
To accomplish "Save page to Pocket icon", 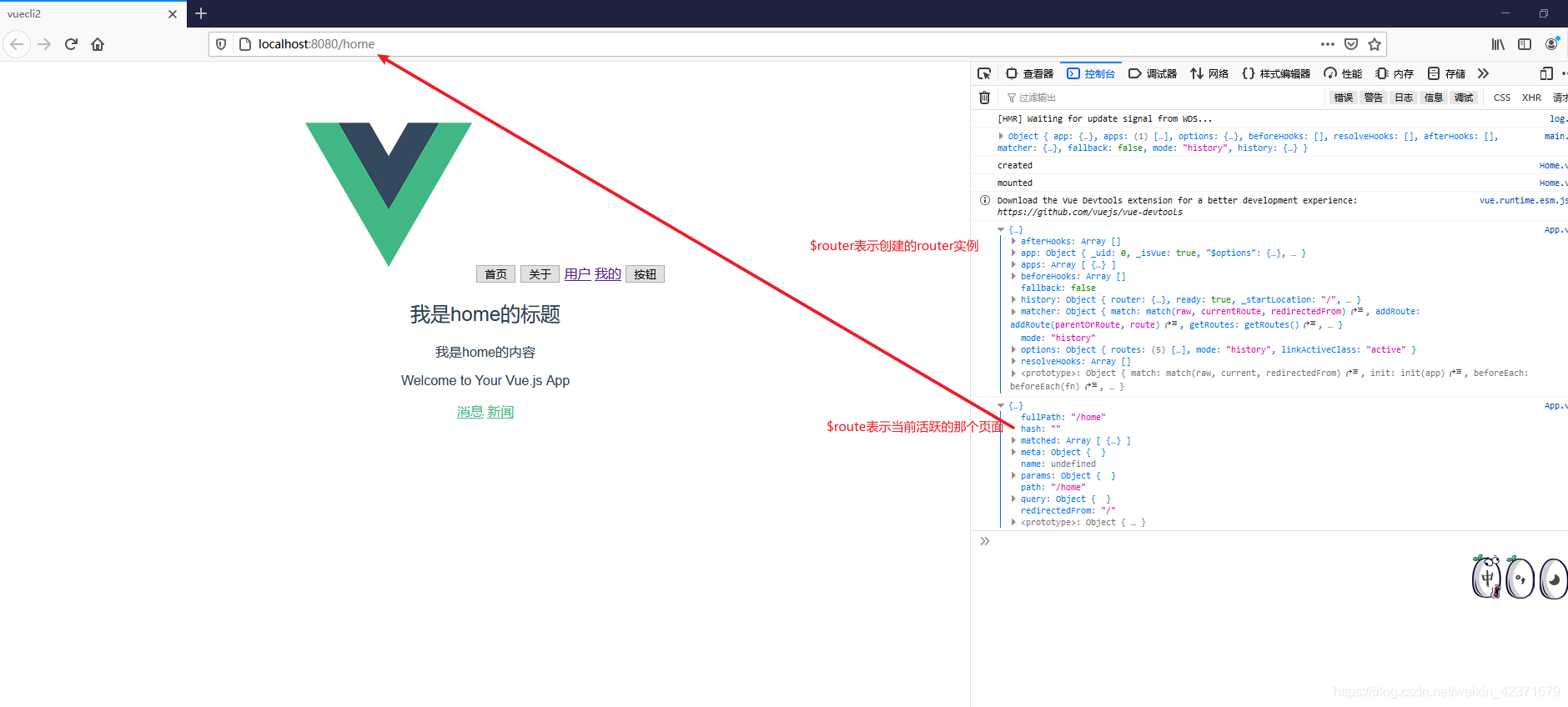I will point(1351,44).
